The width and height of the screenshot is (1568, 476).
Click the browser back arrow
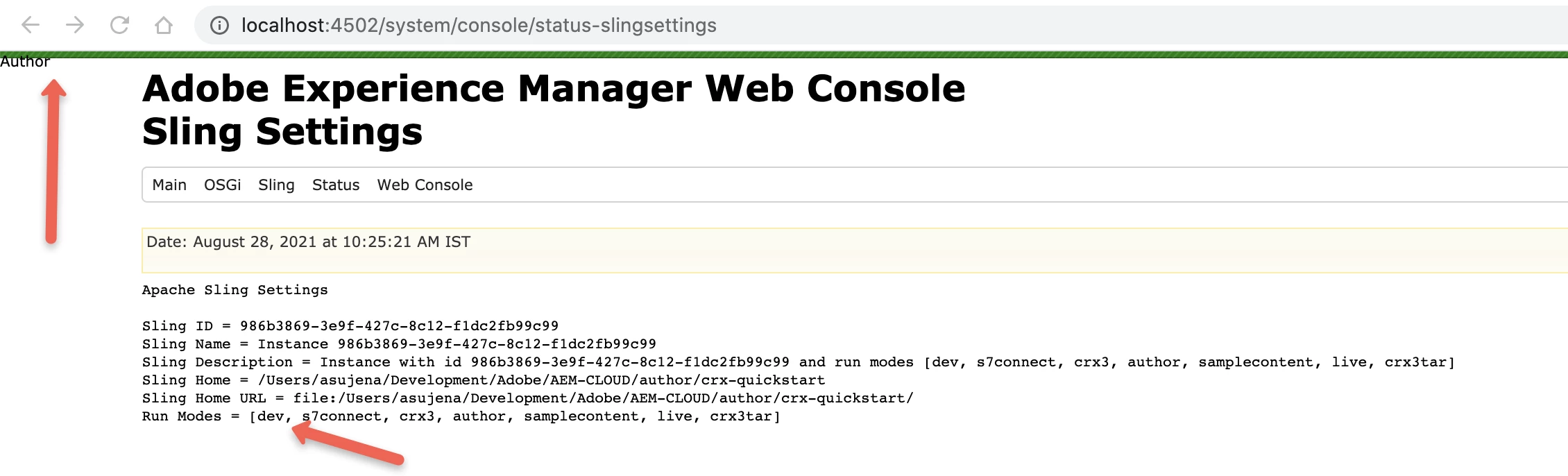tap(31, 26)
